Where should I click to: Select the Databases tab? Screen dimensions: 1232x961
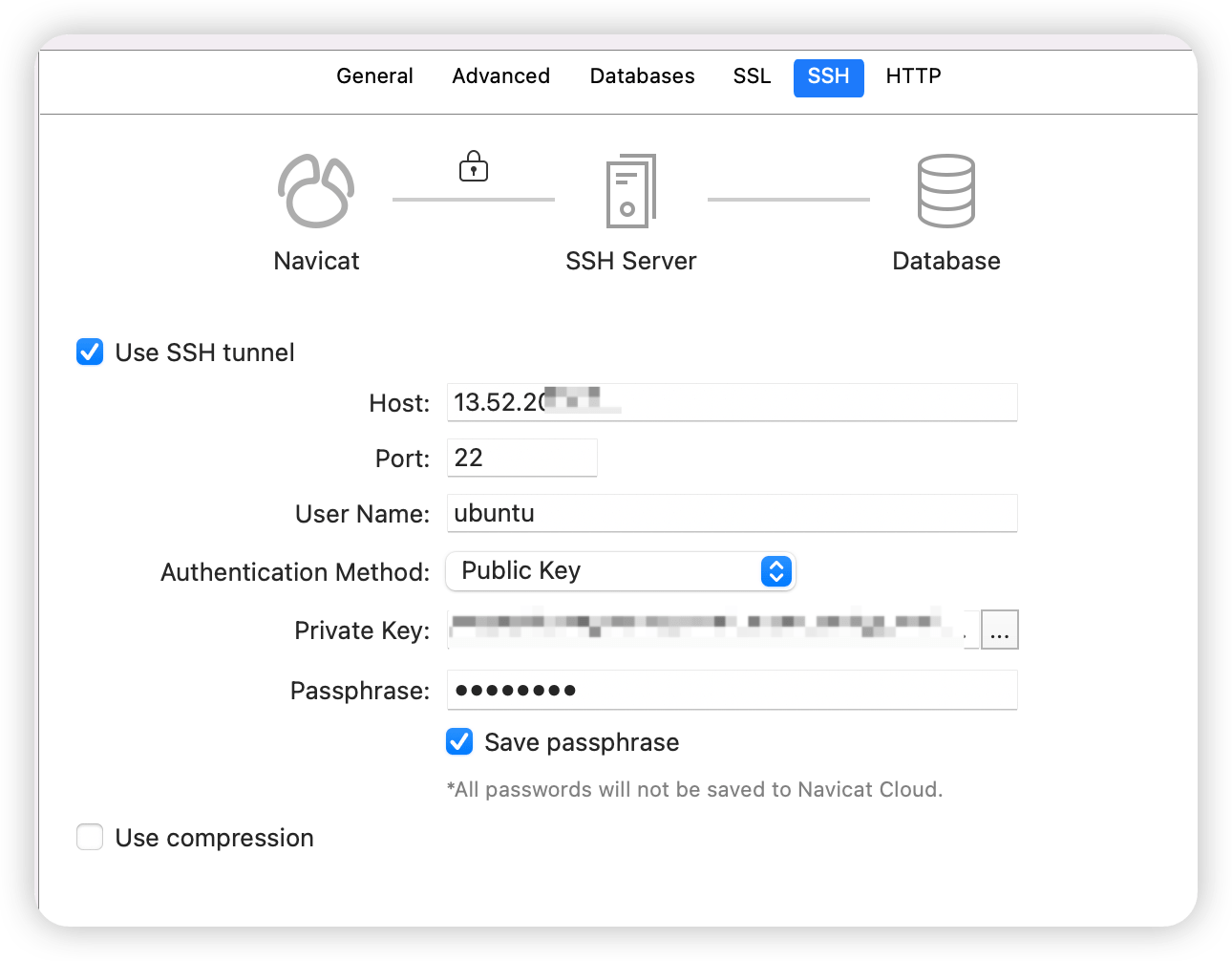642,76
